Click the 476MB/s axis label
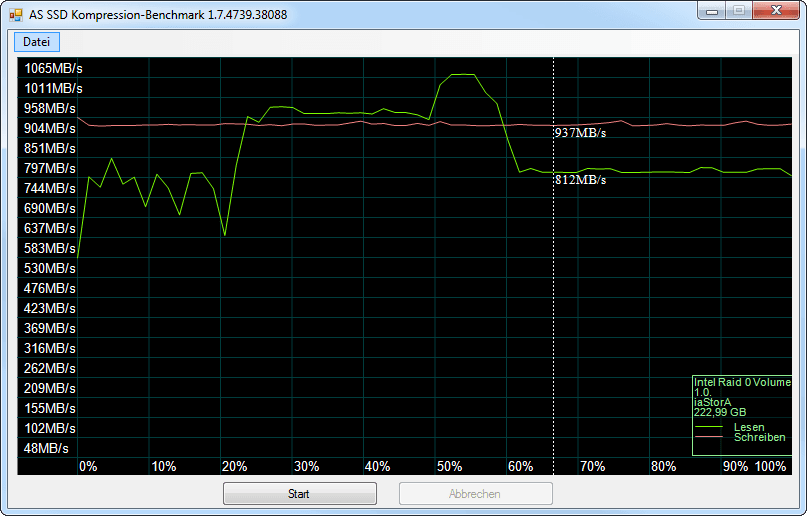This screenshot has width=807, height=516. (x=50, y=289)
